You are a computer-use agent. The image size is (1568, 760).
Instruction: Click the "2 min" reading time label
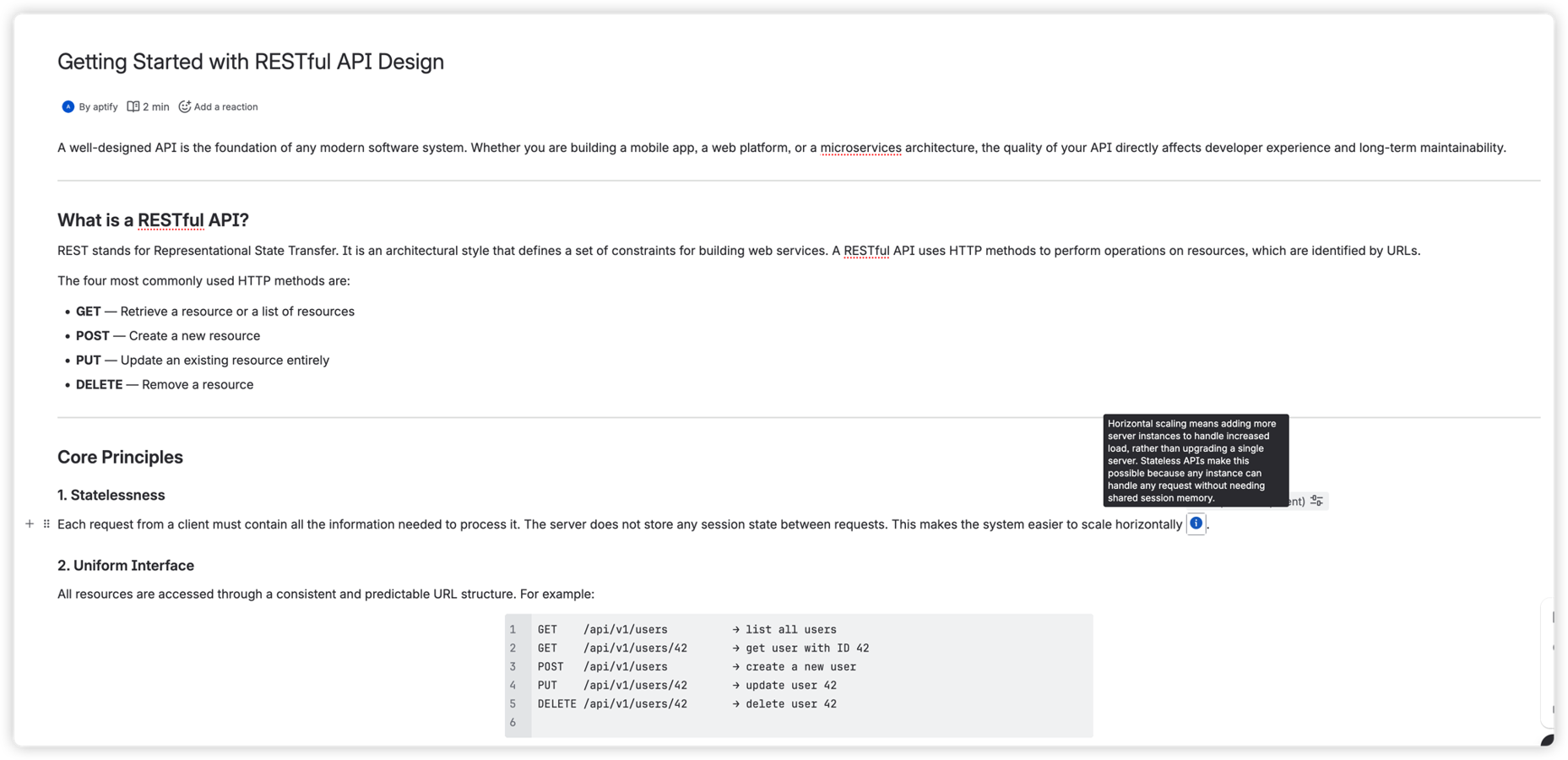155,106
